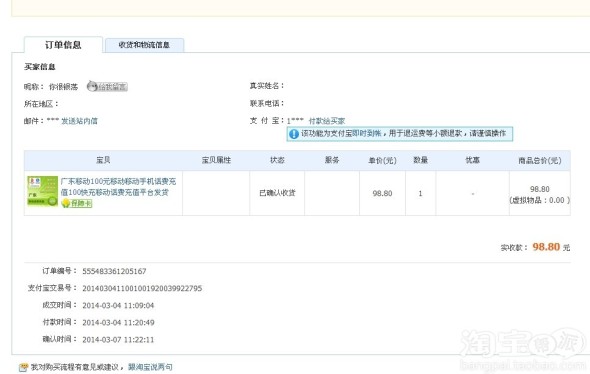The width and height of the screenshot is (590, 374).
Task: Click the 所在地区 label
Action: 41,104
